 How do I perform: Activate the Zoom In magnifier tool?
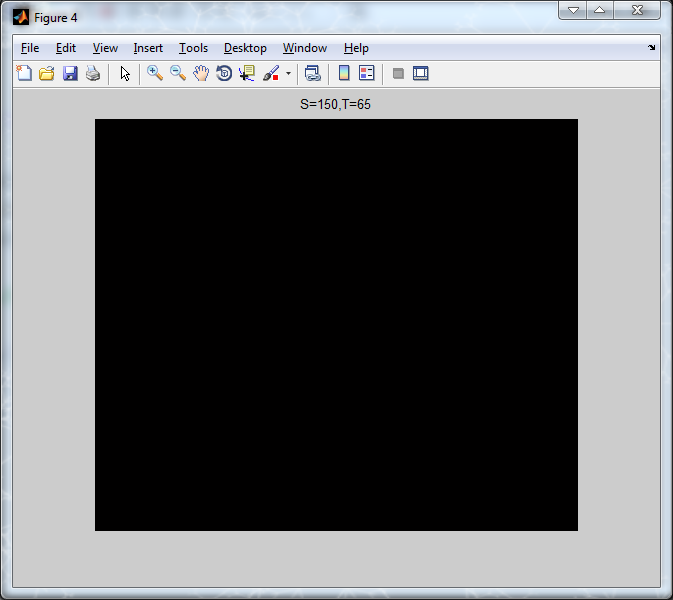155,73
